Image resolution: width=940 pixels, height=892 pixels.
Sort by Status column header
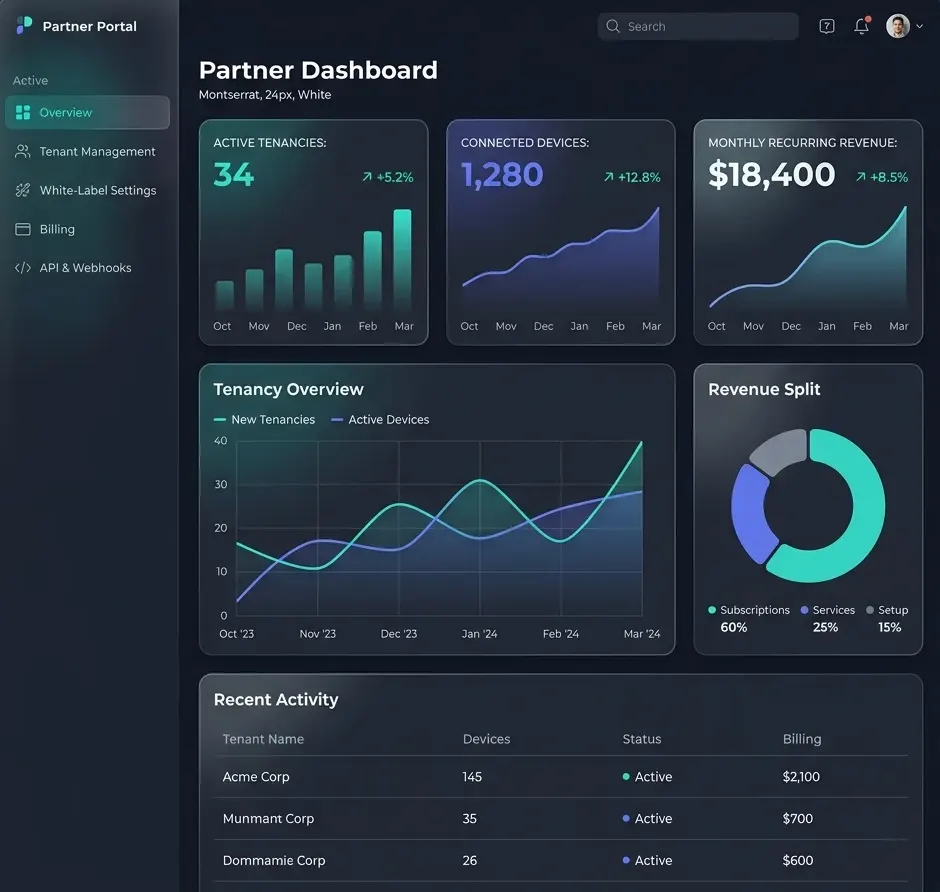pos(641,739)
